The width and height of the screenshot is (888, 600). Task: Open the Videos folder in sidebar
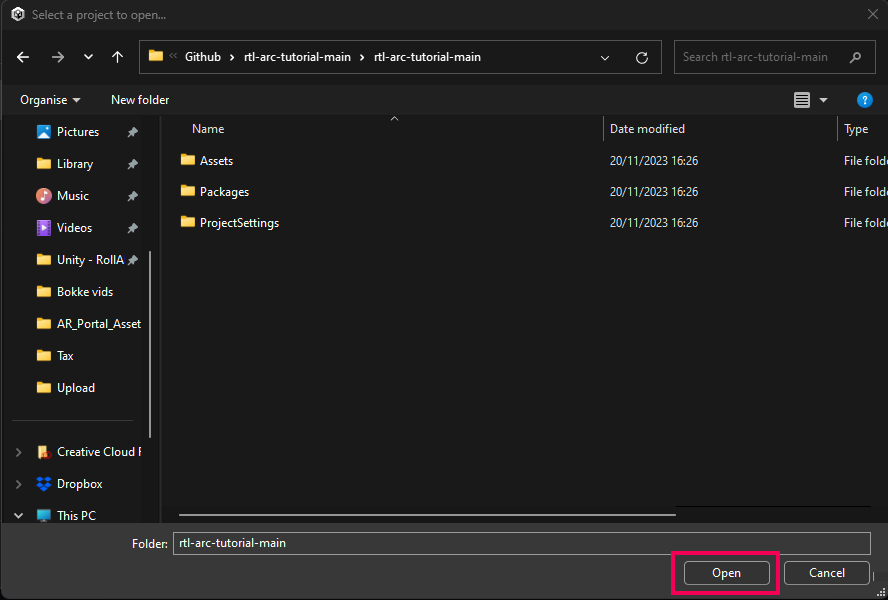(x=74, y=228)
